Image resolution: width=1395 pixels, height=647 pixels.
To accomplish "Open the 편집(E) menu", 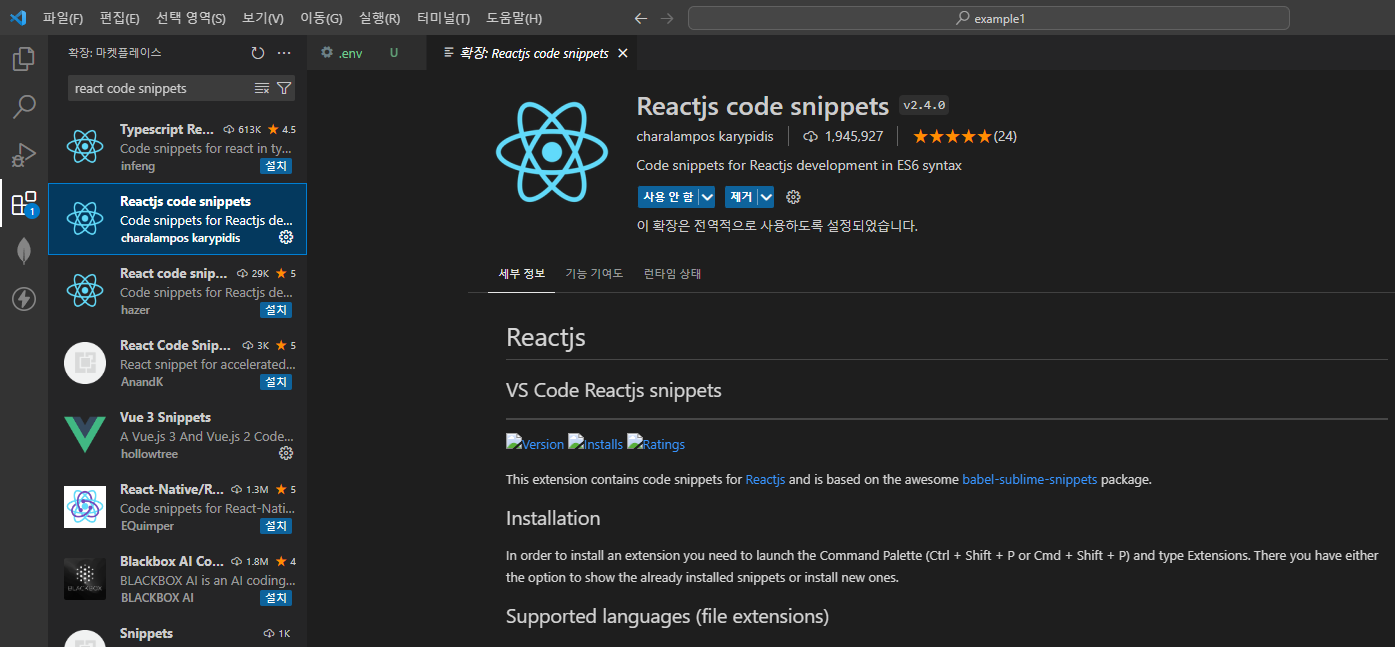I will click(x=120, y=18).
